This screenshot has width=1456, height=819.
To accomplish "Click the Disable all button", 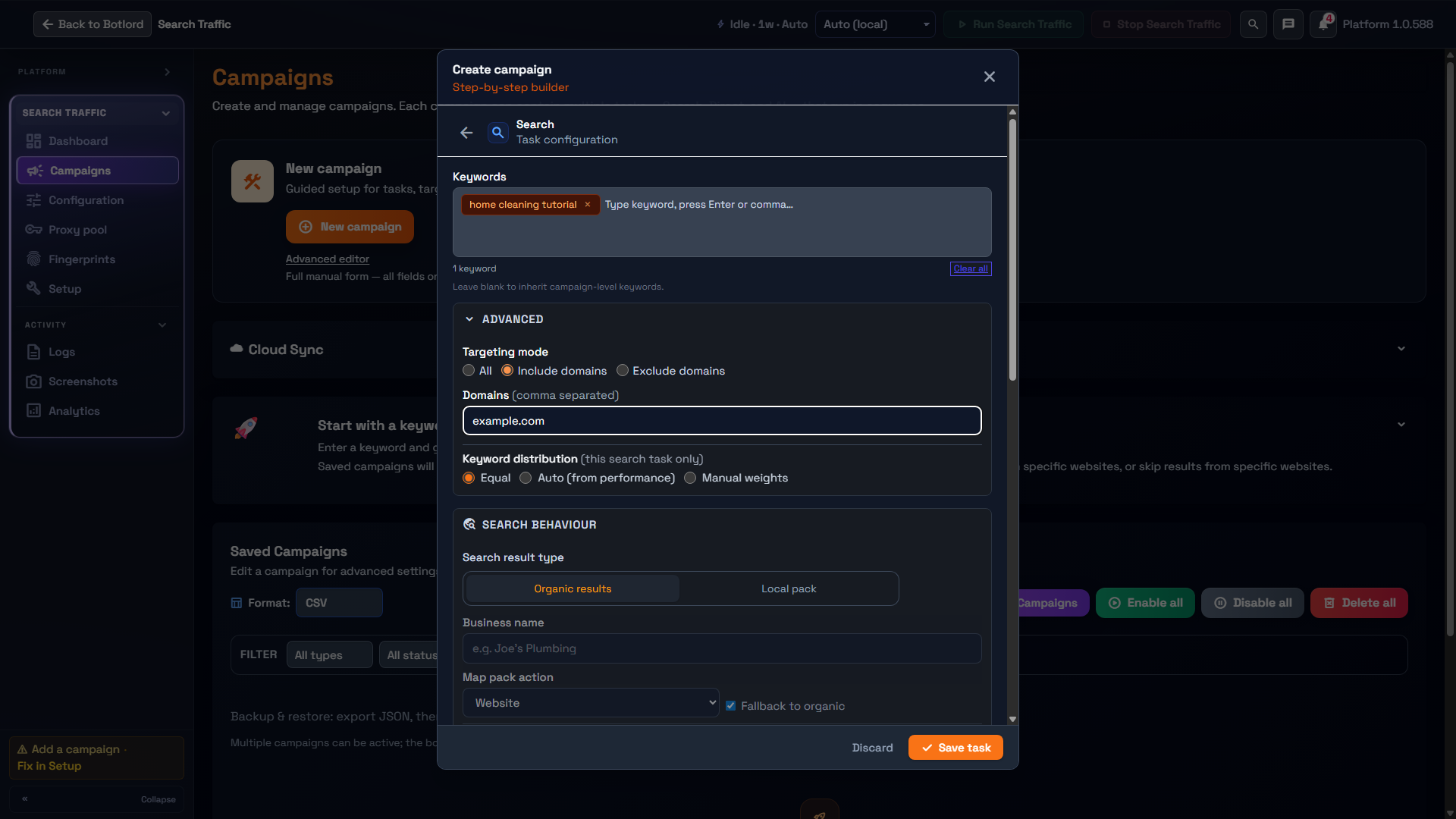I will (x=1252, y=603).
